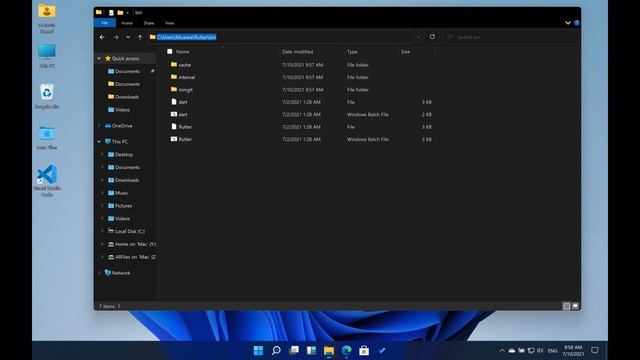The width and height of the screenshot is (640, 360).
Task: Expand Pictures under This PC
Action: pyautogui.click(x=102, y=206)
